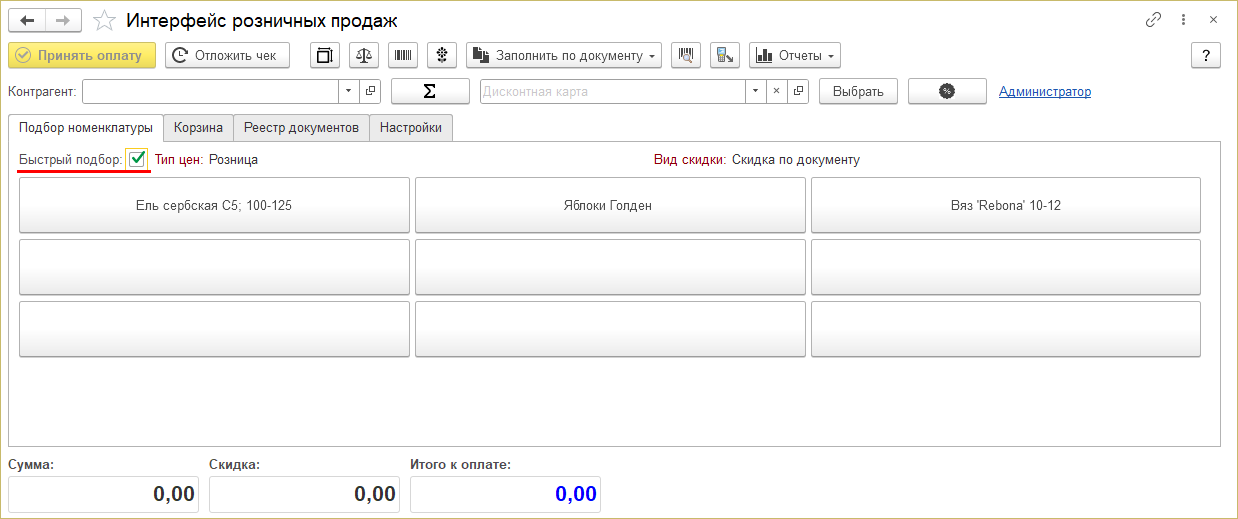Close the form with the X button
The width and height of the screenshot is (1238, 519).
point(1214,20)
